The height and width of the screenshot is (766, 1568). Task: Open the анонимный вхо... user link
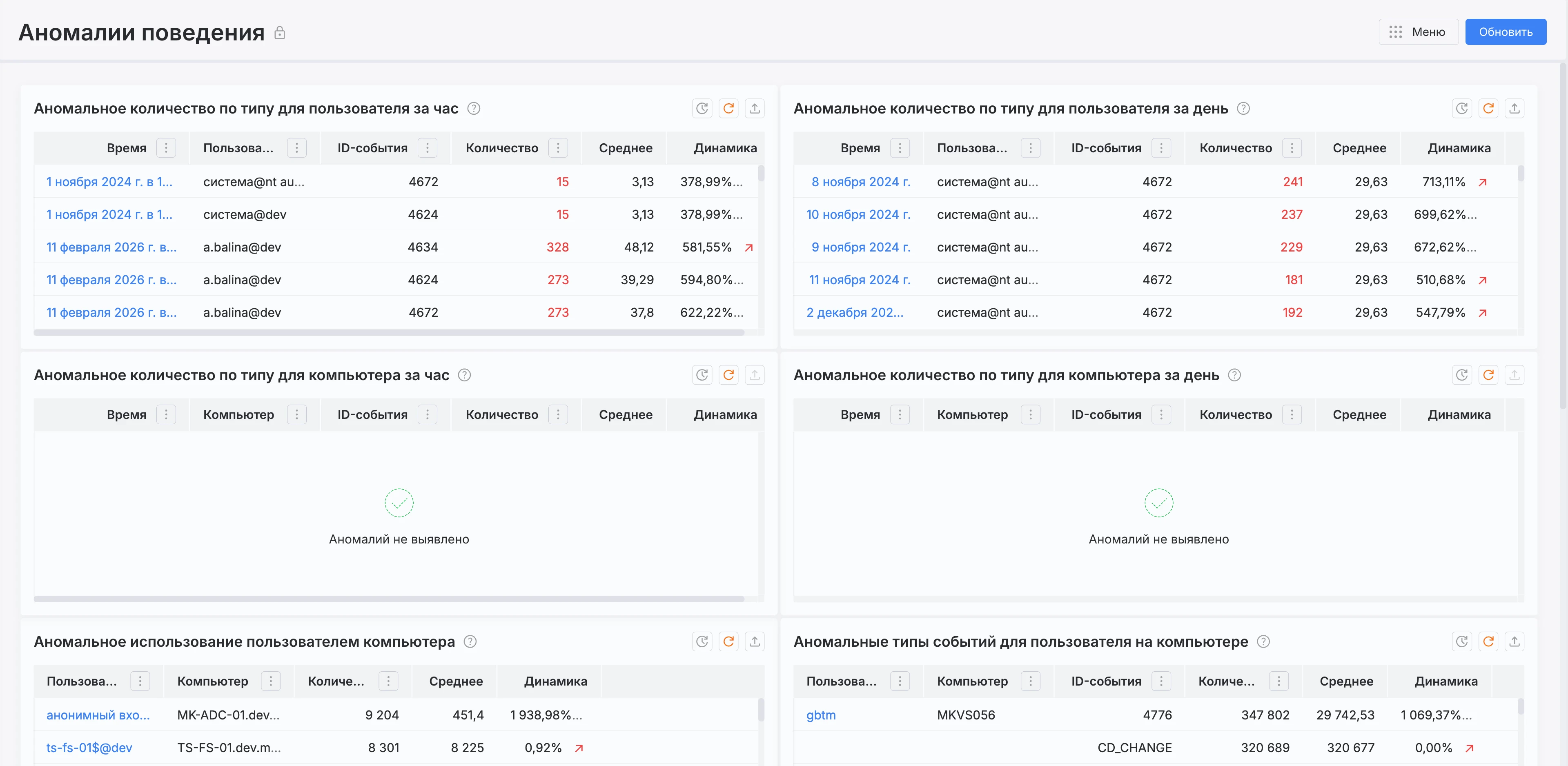point(98,715)
